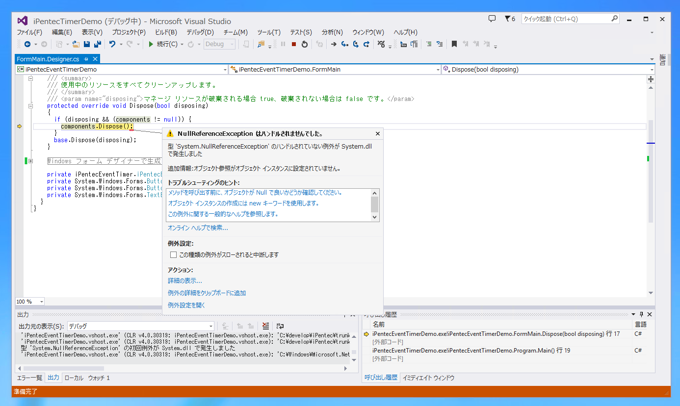680x406 pixels.
Task: Select the Program.Main() row in Call Stack
Action: pos(507,350)
